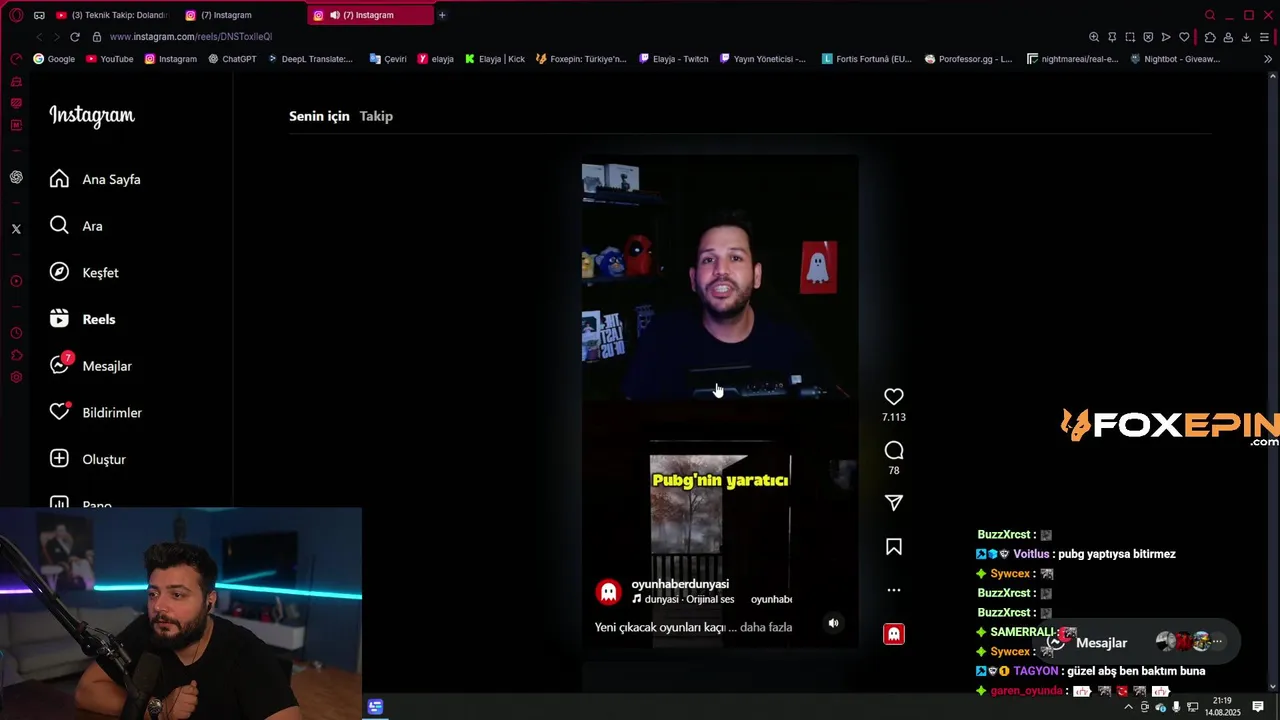
Task: Open oyunhaberdunyasi profile avatar
Action: 608,592
